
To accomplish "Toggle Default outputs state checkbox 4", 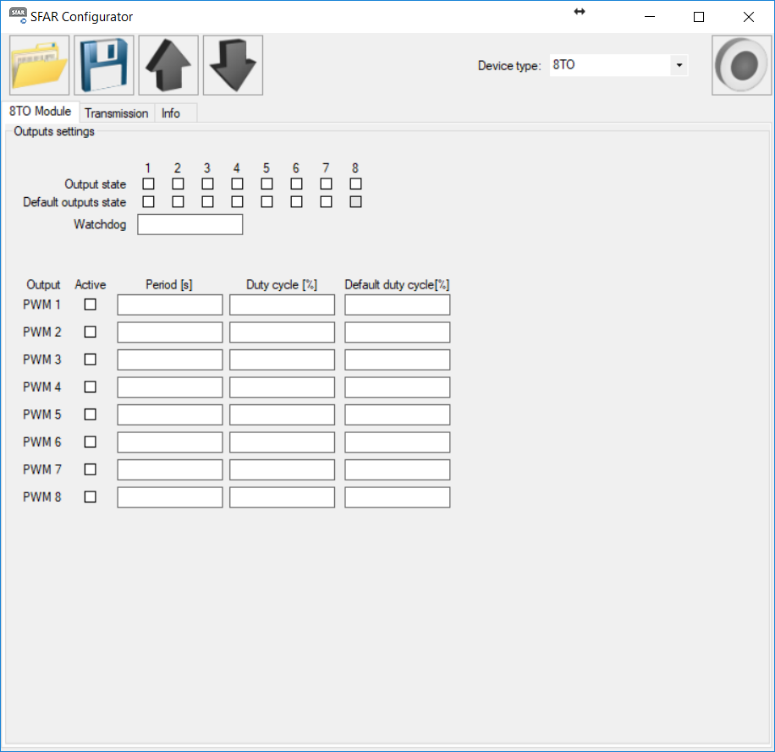I will (237, 202).
